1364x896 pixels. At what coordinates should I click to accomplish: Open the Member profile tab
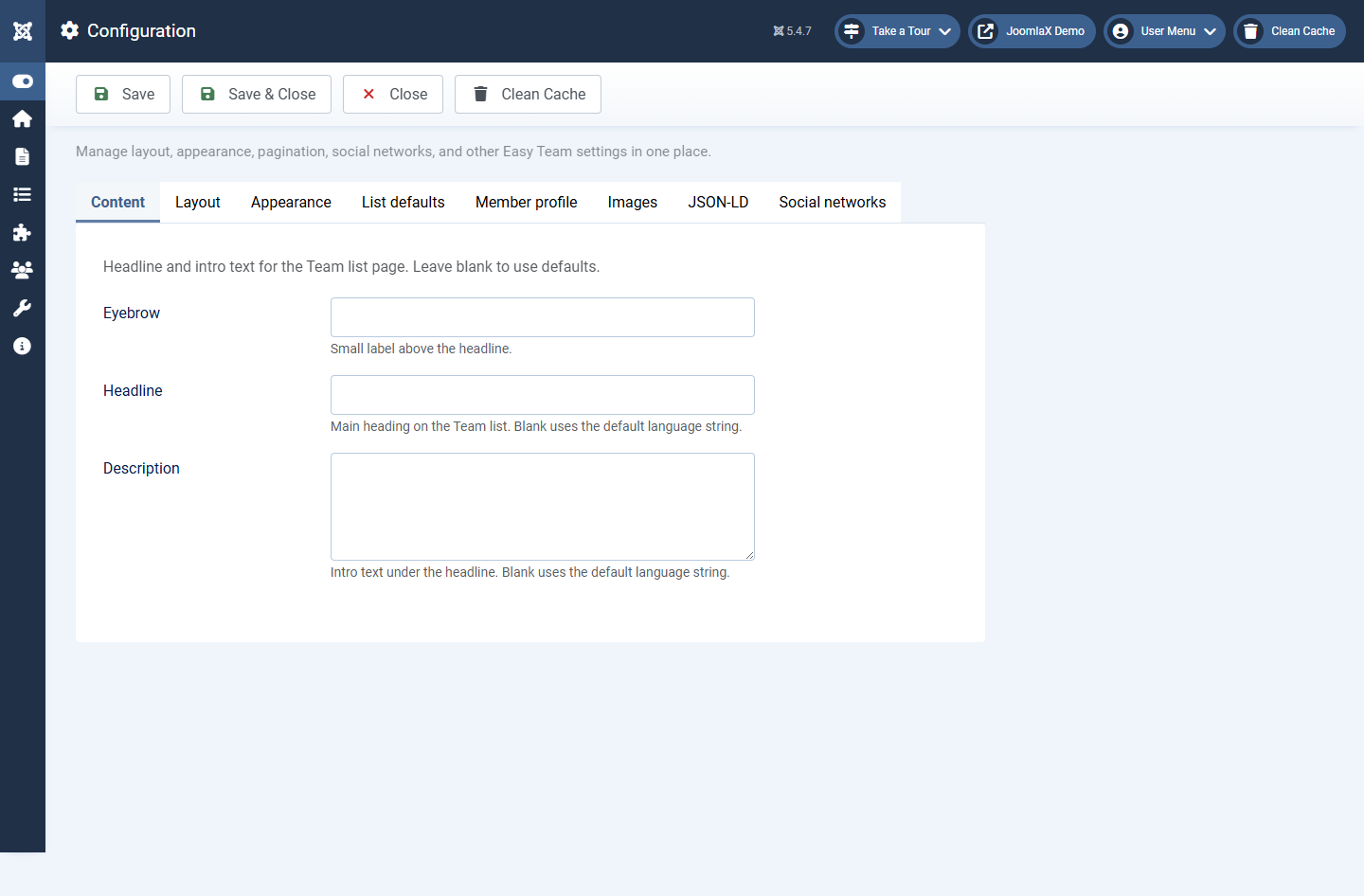tap(527, 202)
